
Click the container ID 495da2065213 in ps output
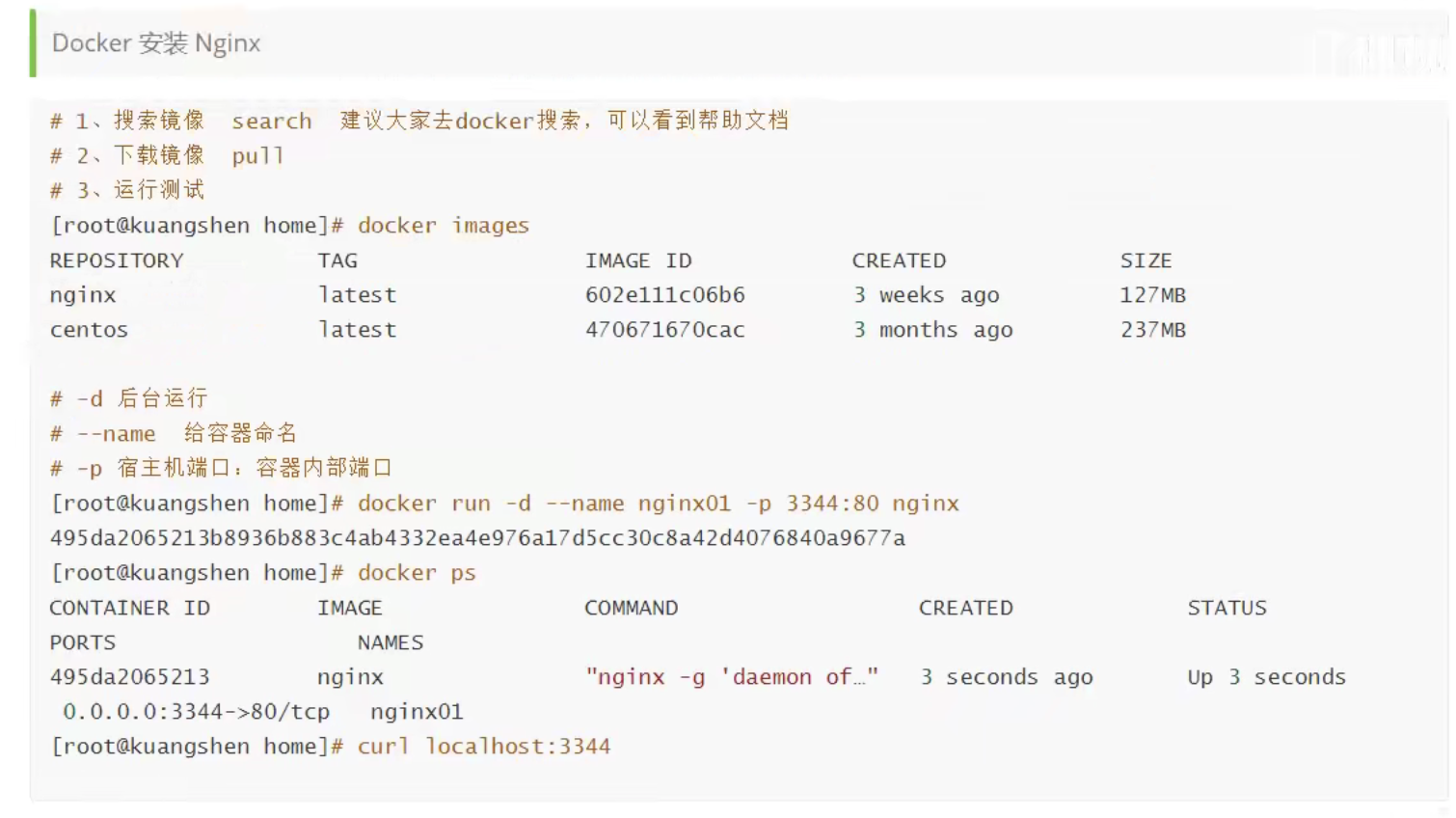tap(129, 677)
